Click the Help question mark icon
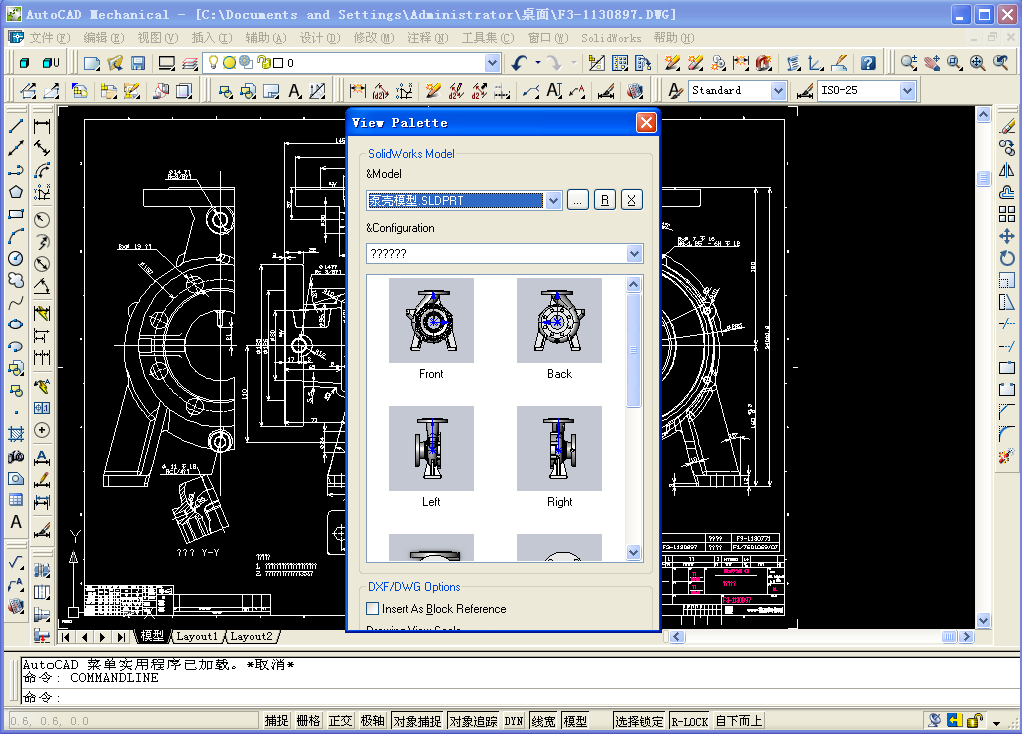1022x734 pixels. click(868, 62)
